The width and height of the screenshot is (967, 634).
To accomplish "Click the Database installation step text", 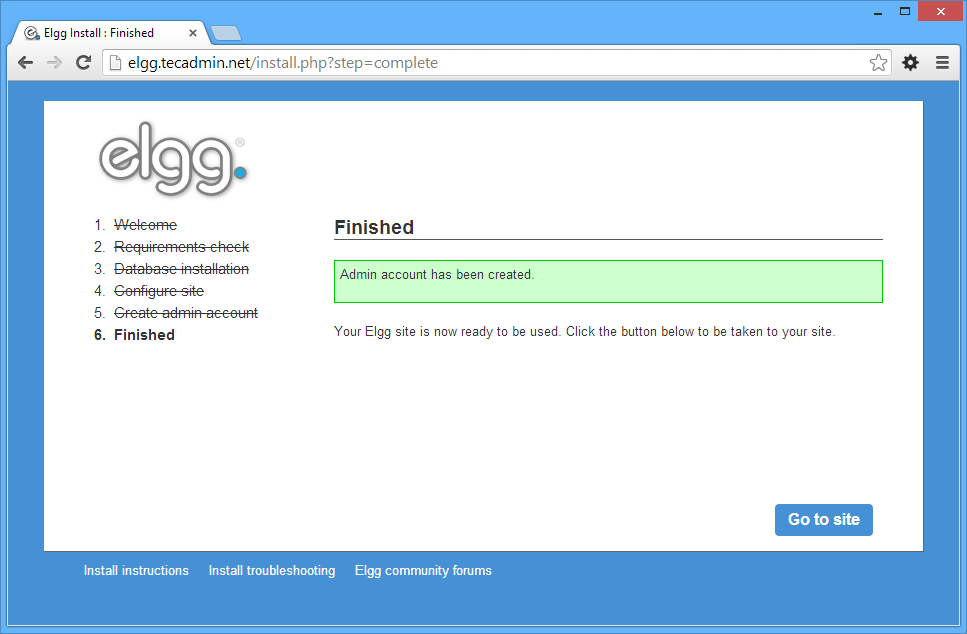I will pos(181,269).
